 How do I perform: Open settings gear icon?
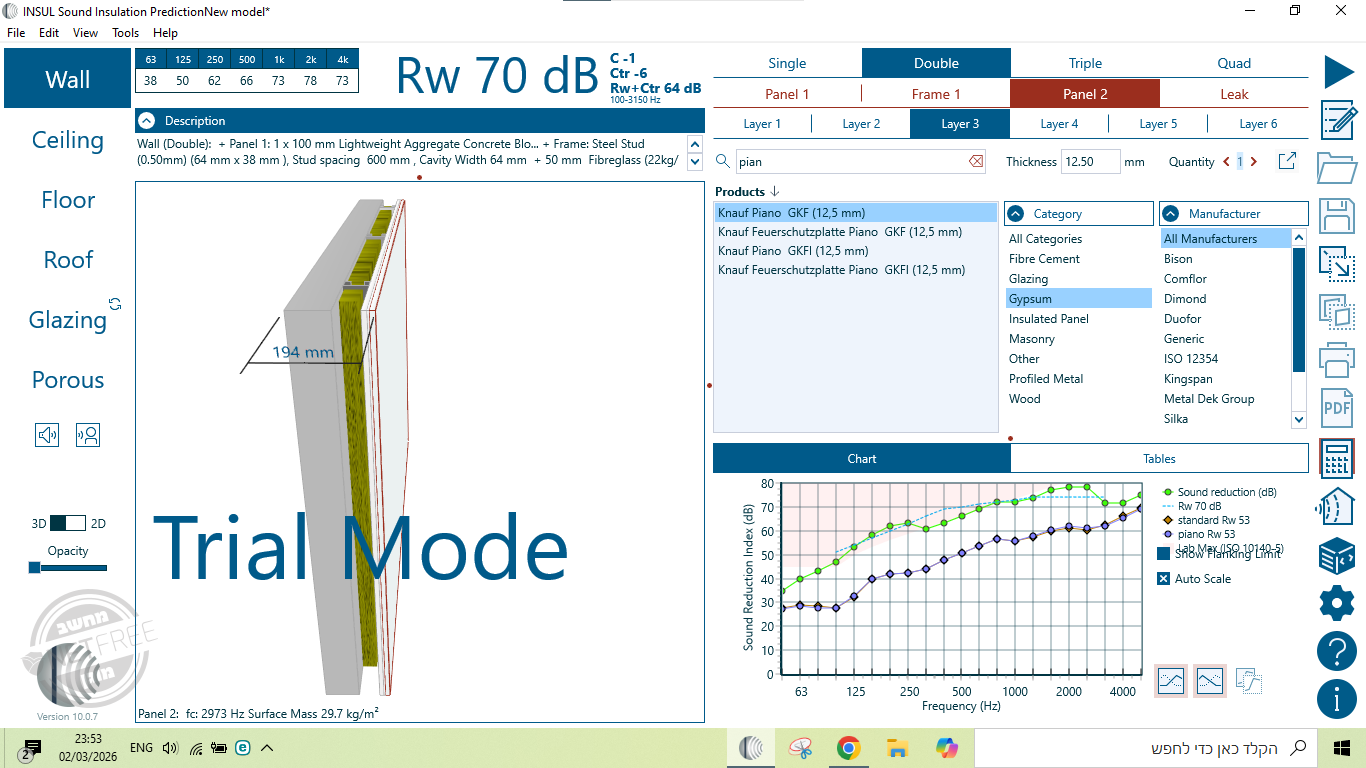[1337, 603]
